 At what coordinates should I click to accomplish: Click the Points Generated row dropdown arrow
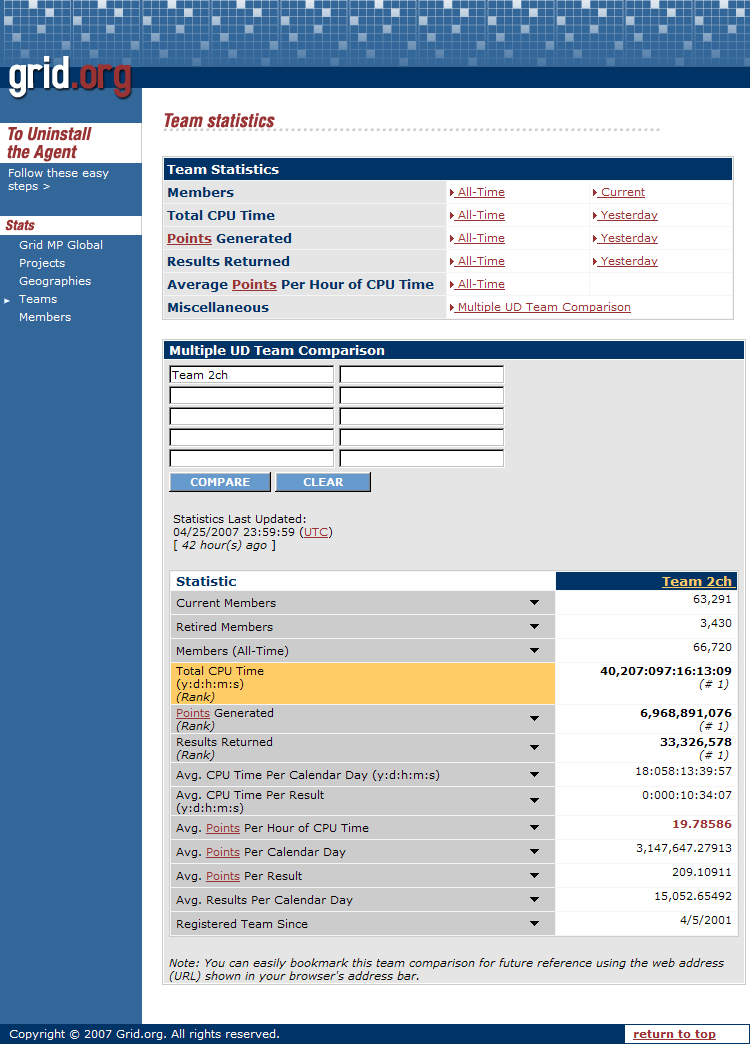535,719
